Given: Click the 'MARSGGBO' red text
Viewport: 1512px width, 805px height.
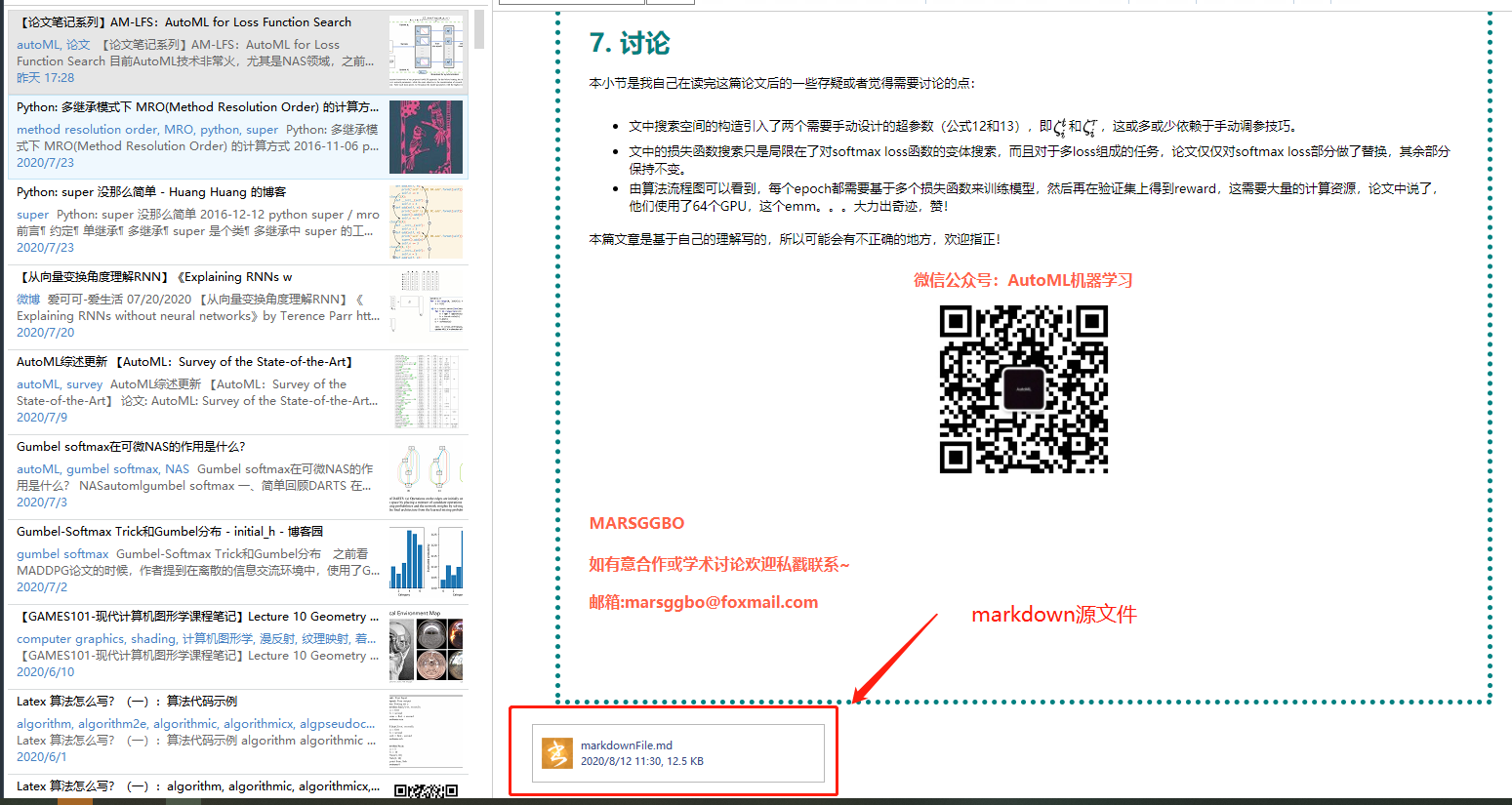Looking at the screenshot, I should [636, 523].
